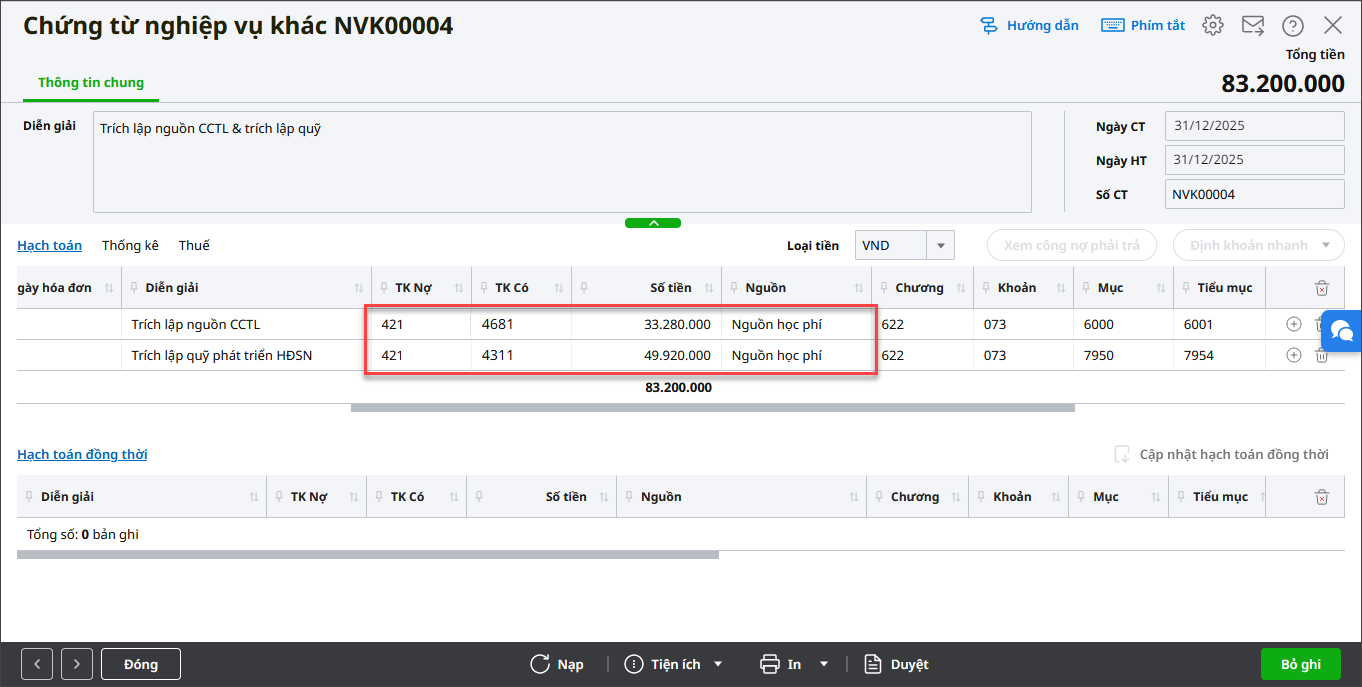The image size is (1362, 687).
Task: Open the Định khoản nhanh dropdown
Action: [x=1259, y=245]
